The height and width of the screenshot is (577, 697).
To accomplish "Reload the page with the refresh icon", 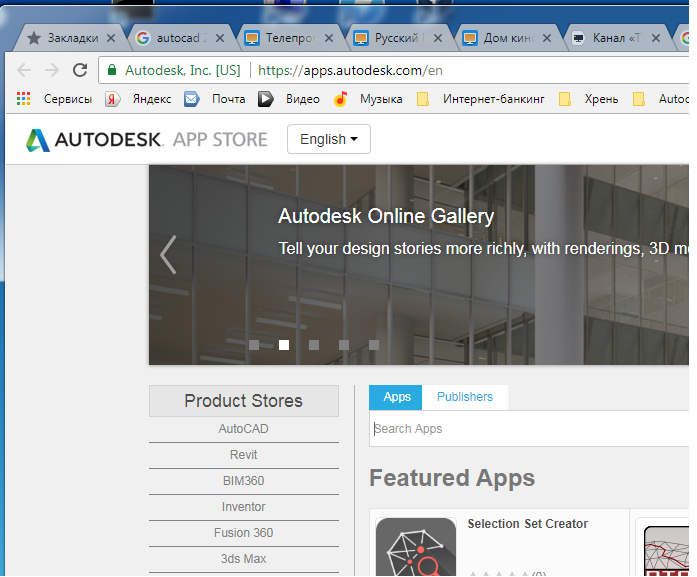I will pos(80,70).
